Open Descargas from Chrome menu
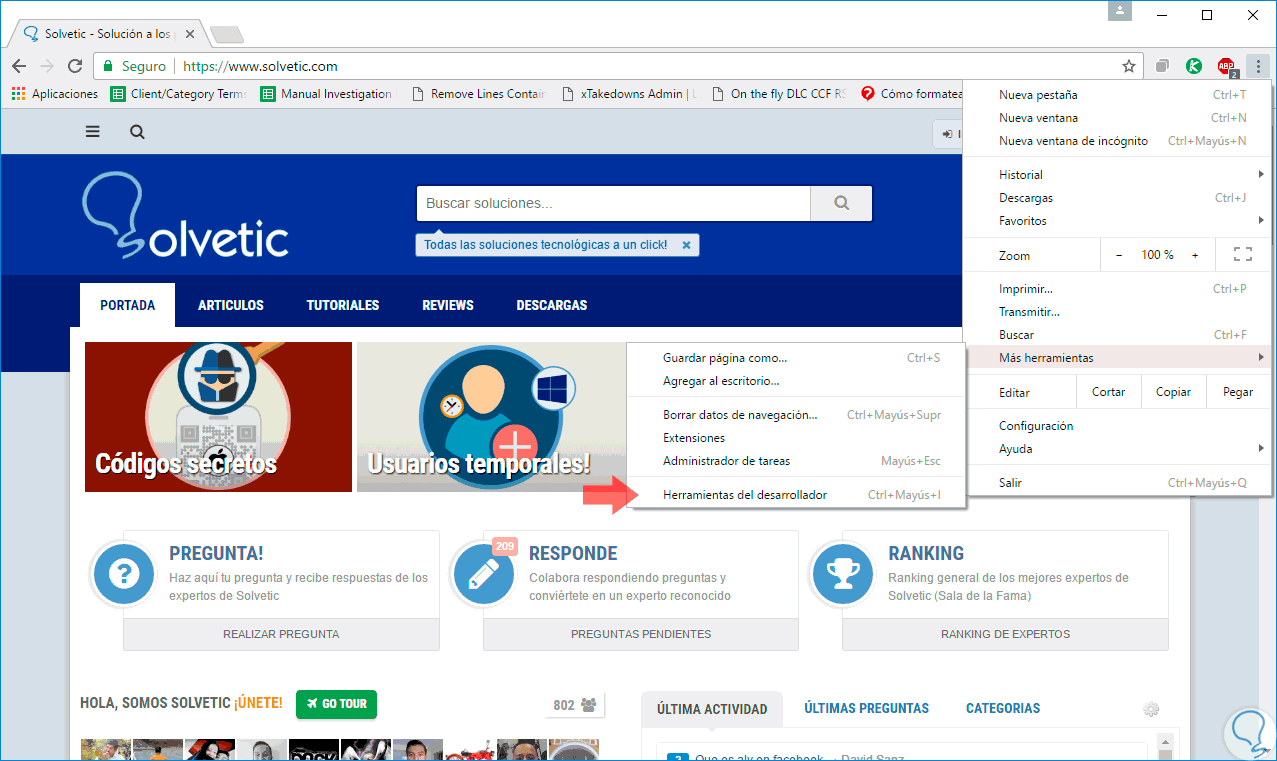This screenshot has height=761, width=1277. coord(1117,197)
